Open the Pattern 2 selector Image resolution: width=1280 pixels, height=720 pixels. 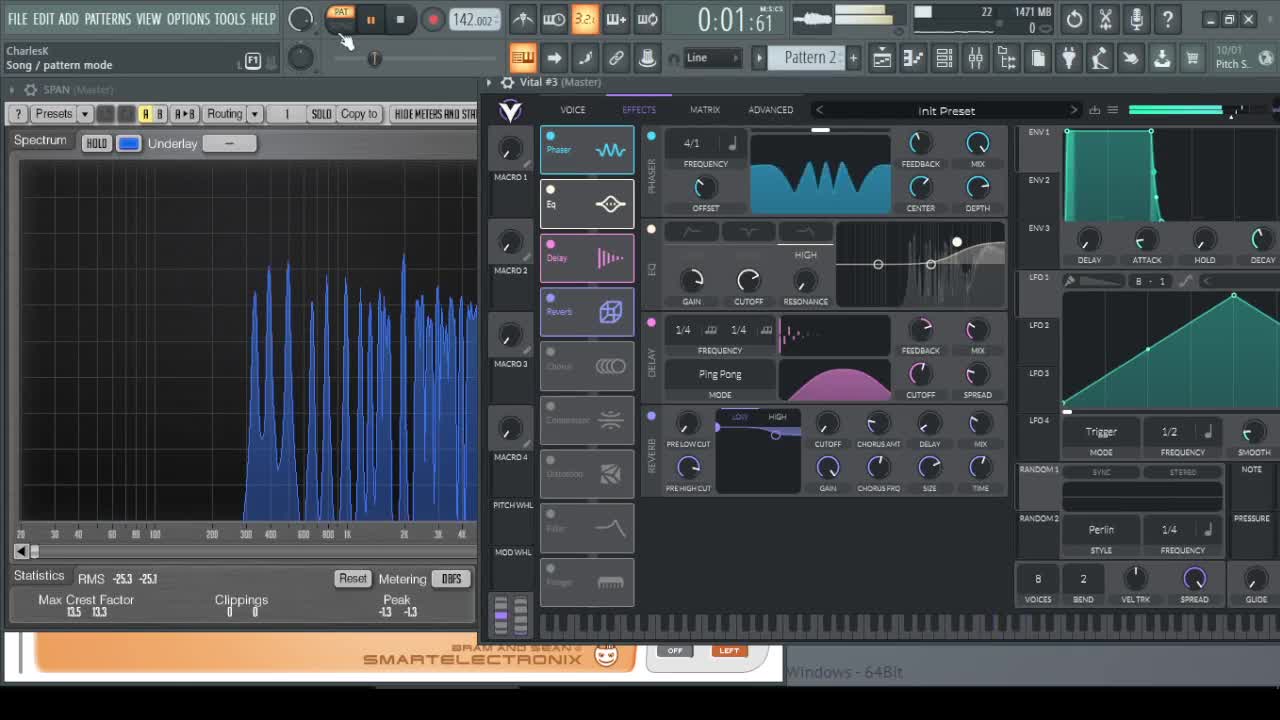809,58
